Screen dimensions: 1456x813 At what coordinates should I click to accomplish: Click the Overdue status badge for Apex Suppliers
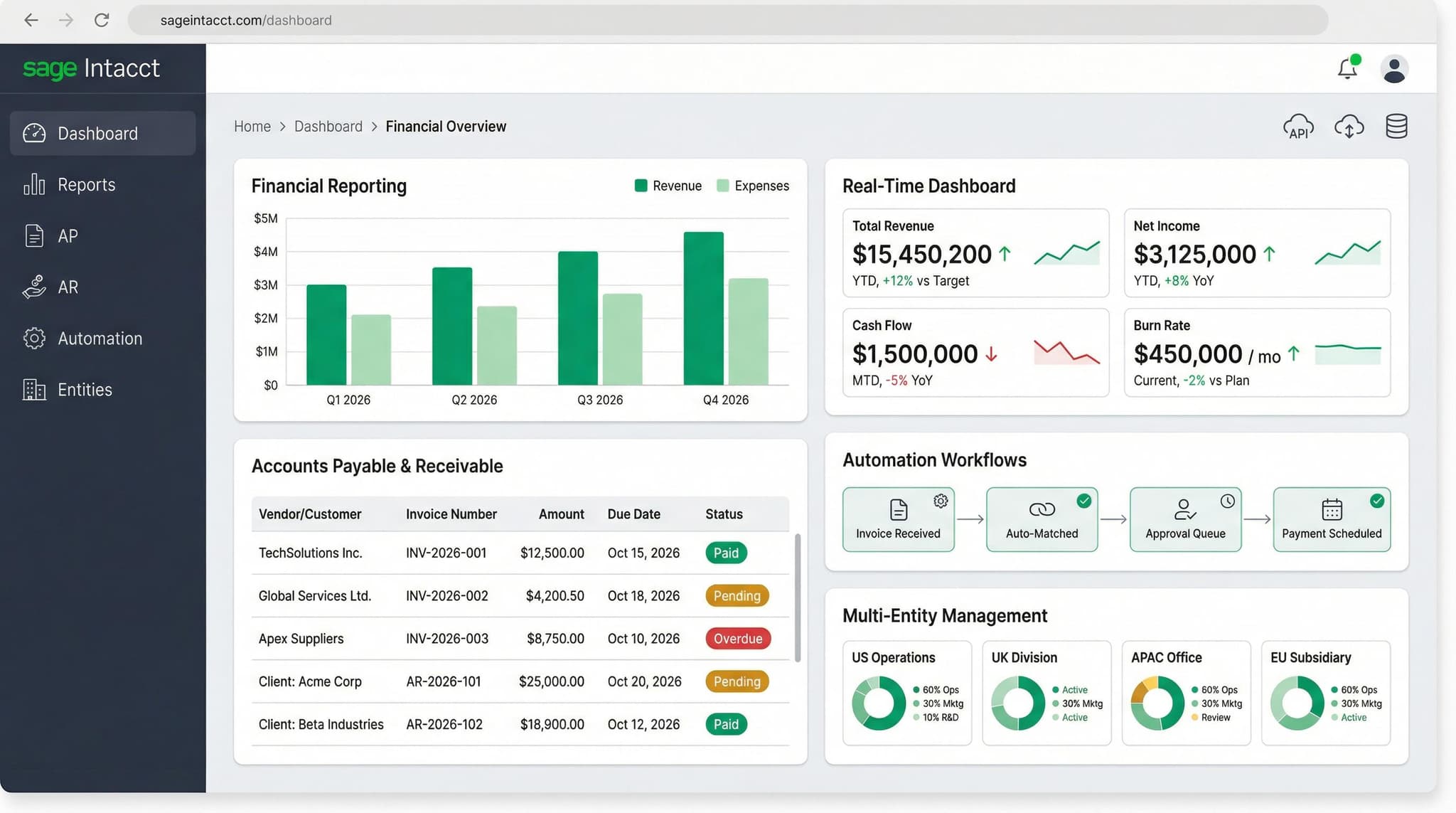point(737,638)
